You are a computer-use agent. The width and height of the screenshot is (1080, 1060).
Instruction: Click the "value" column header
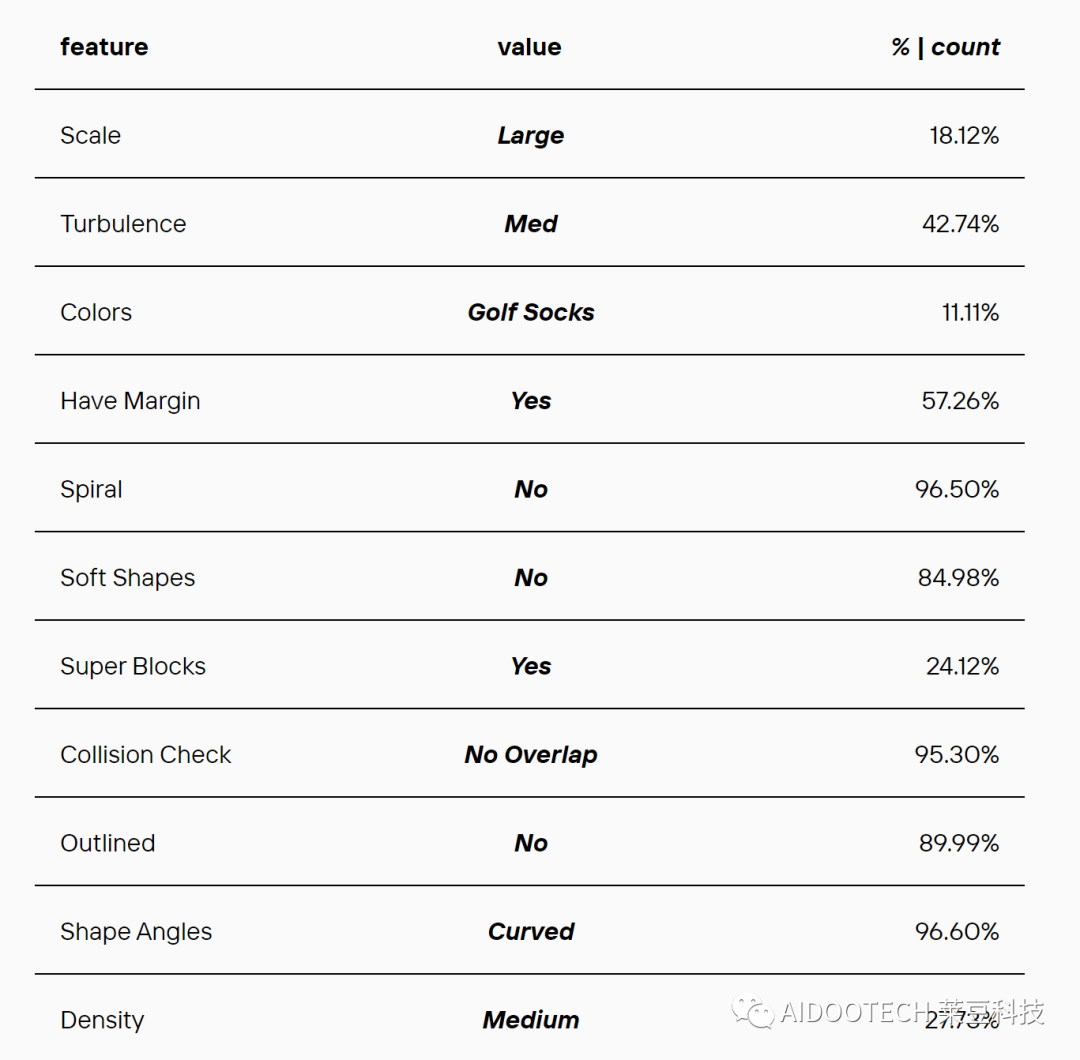point(529,47)
